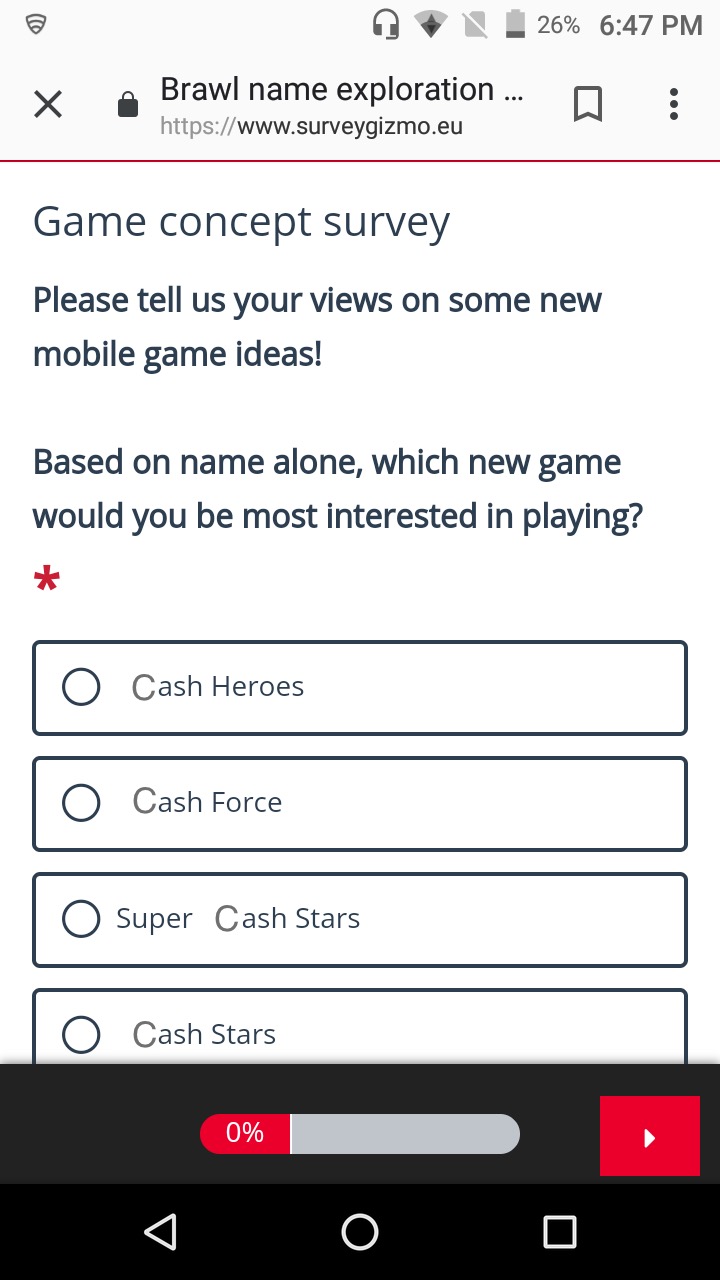Pick the Super Cash Stars radio option

click(81, 919)
